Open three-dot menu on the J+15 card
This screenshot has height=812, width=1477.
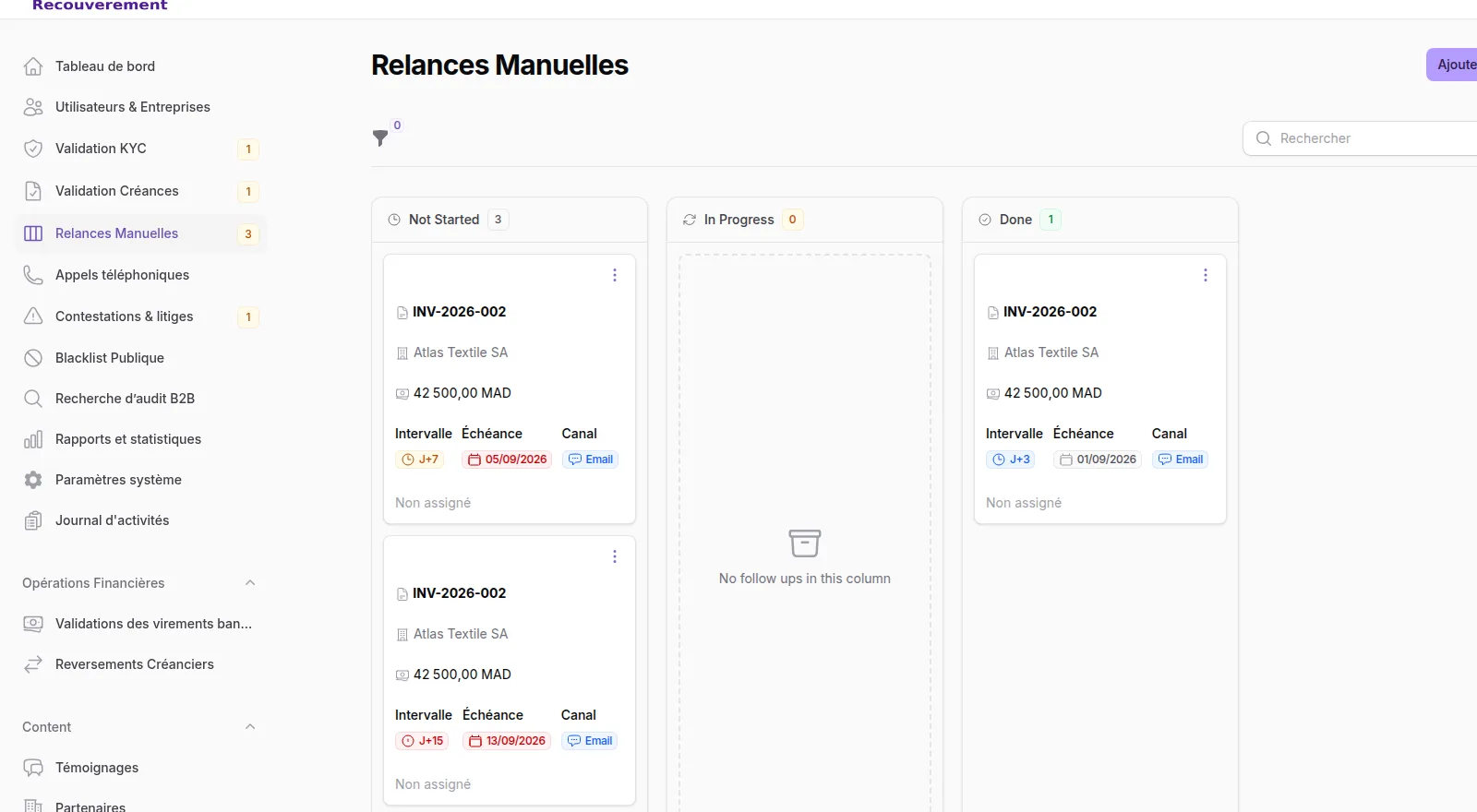[615, 556]
